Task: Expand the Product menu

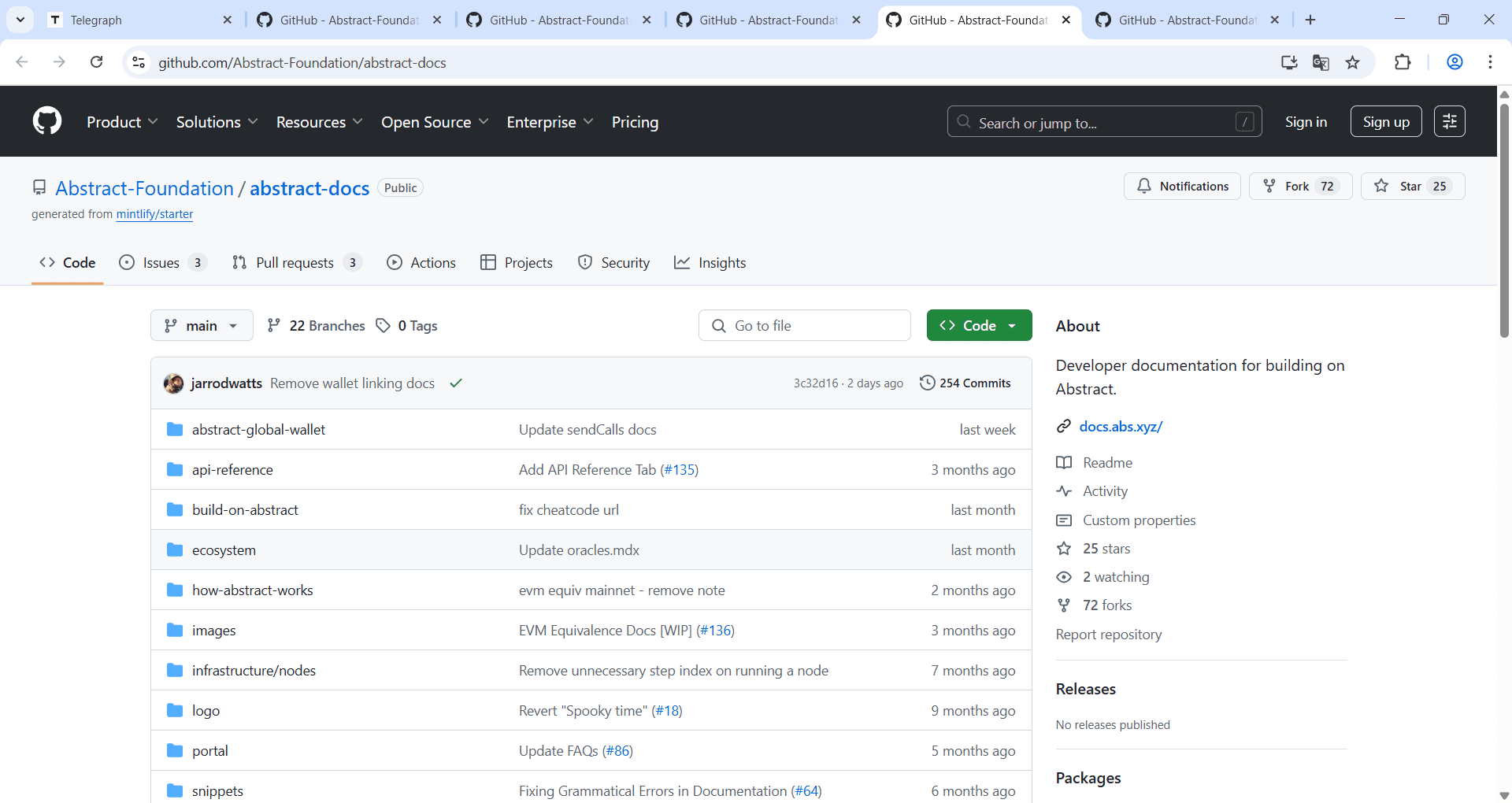Action: point(122,122)
